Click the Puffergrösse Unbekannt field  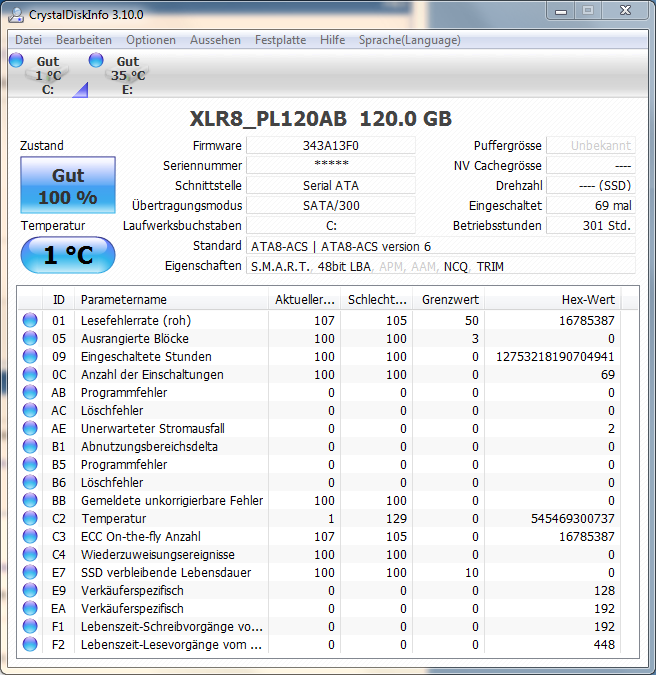click(x=591, y=146)
